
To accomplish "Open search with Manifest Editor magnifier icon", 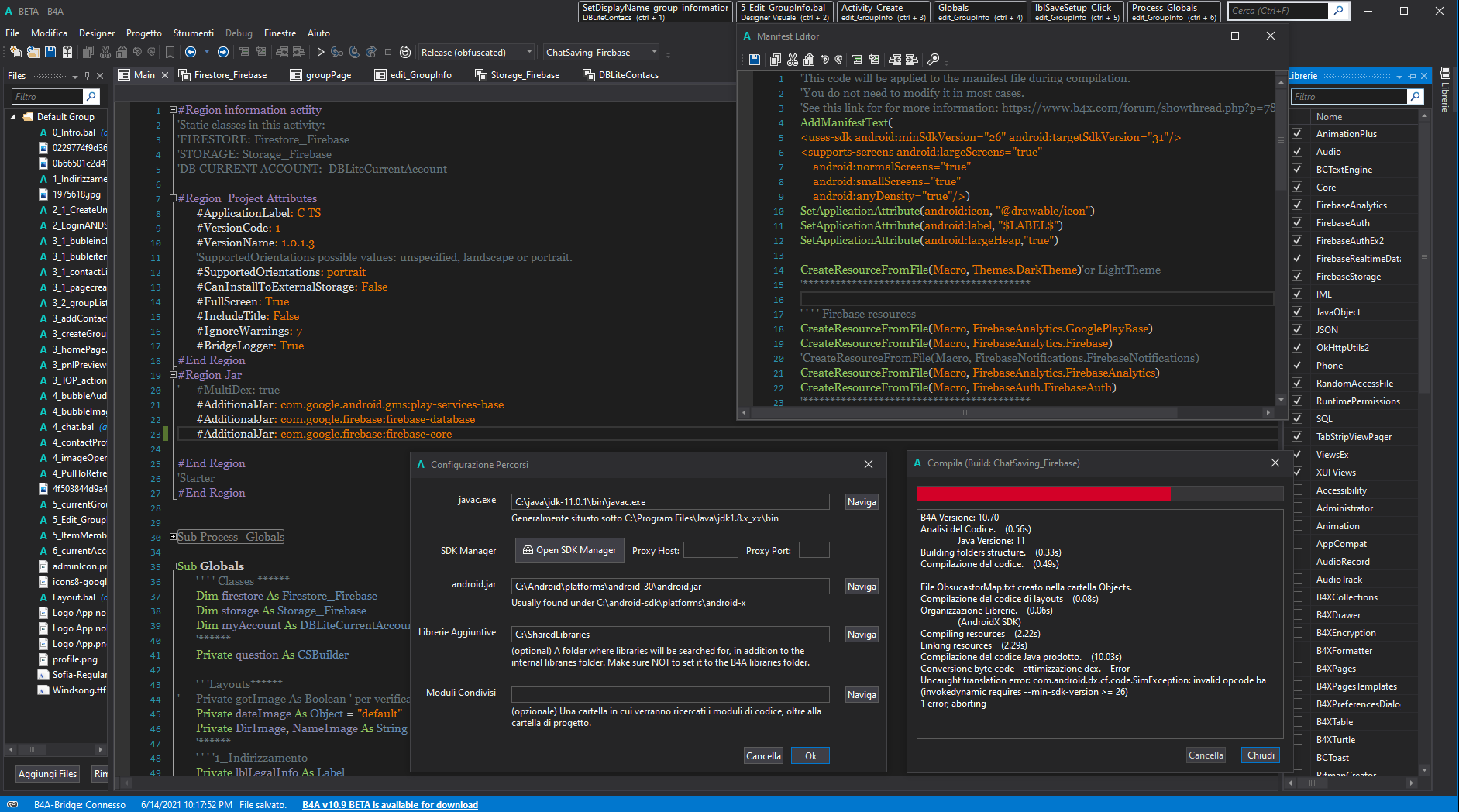I will (934, 60).
